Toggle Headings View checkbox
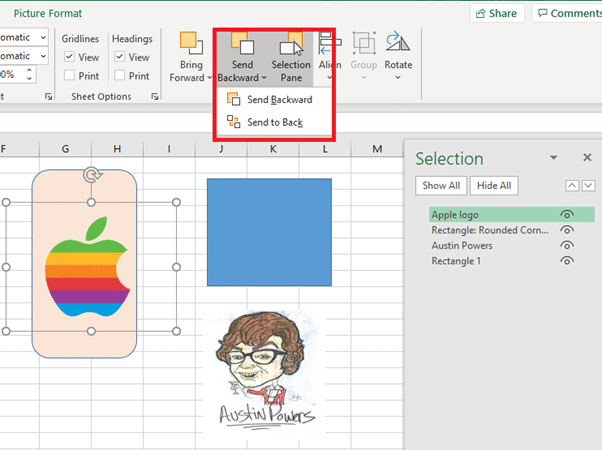 tap(119, 57)
